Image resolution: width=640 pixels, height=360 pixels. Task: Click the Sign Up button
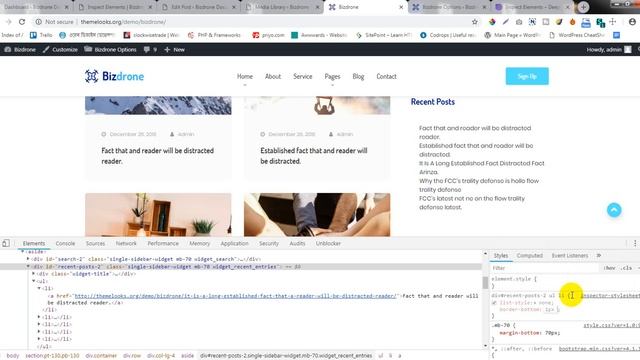(527, 76)
